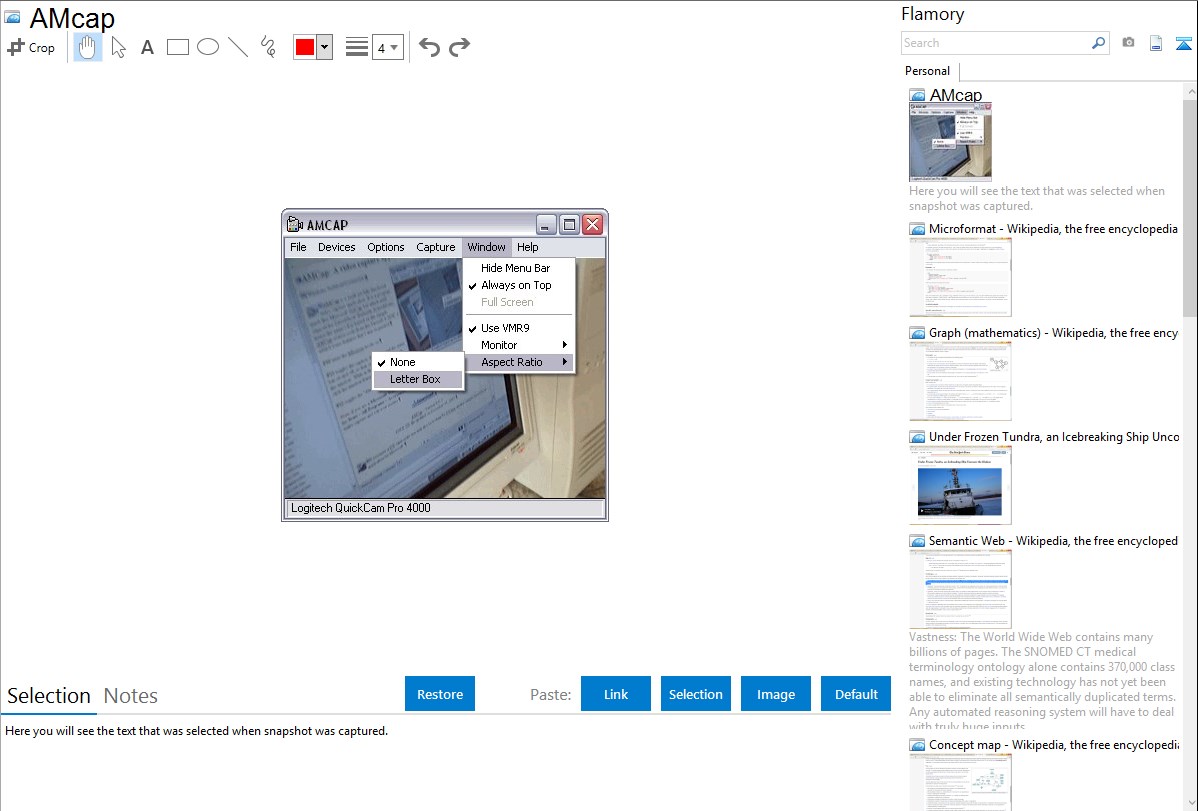Open the Under Frozen Tundra ship thumbnail
1198x811 pixels.
point(960,485)
